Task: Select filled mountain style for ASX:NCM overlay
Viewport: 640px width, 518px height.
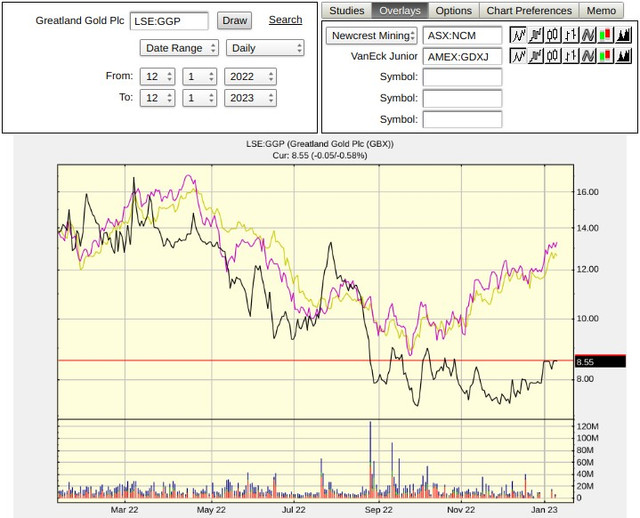Action: pos(623,36)
